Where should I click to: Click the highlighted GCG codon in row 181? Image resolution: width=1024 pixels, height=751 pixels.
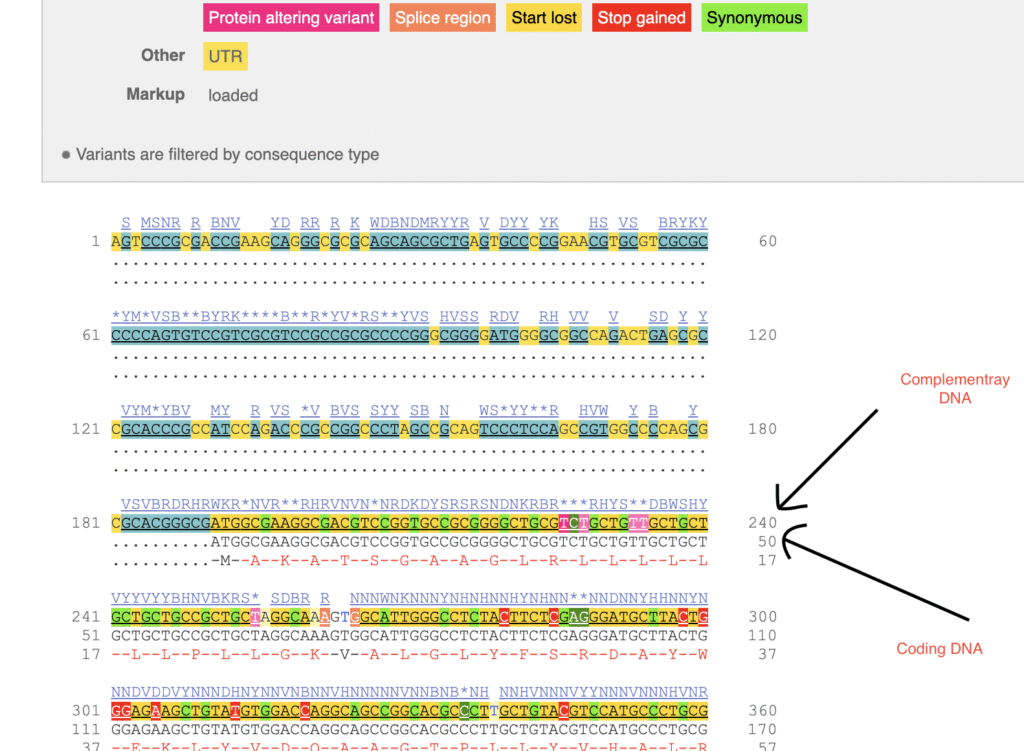(542, 522)
